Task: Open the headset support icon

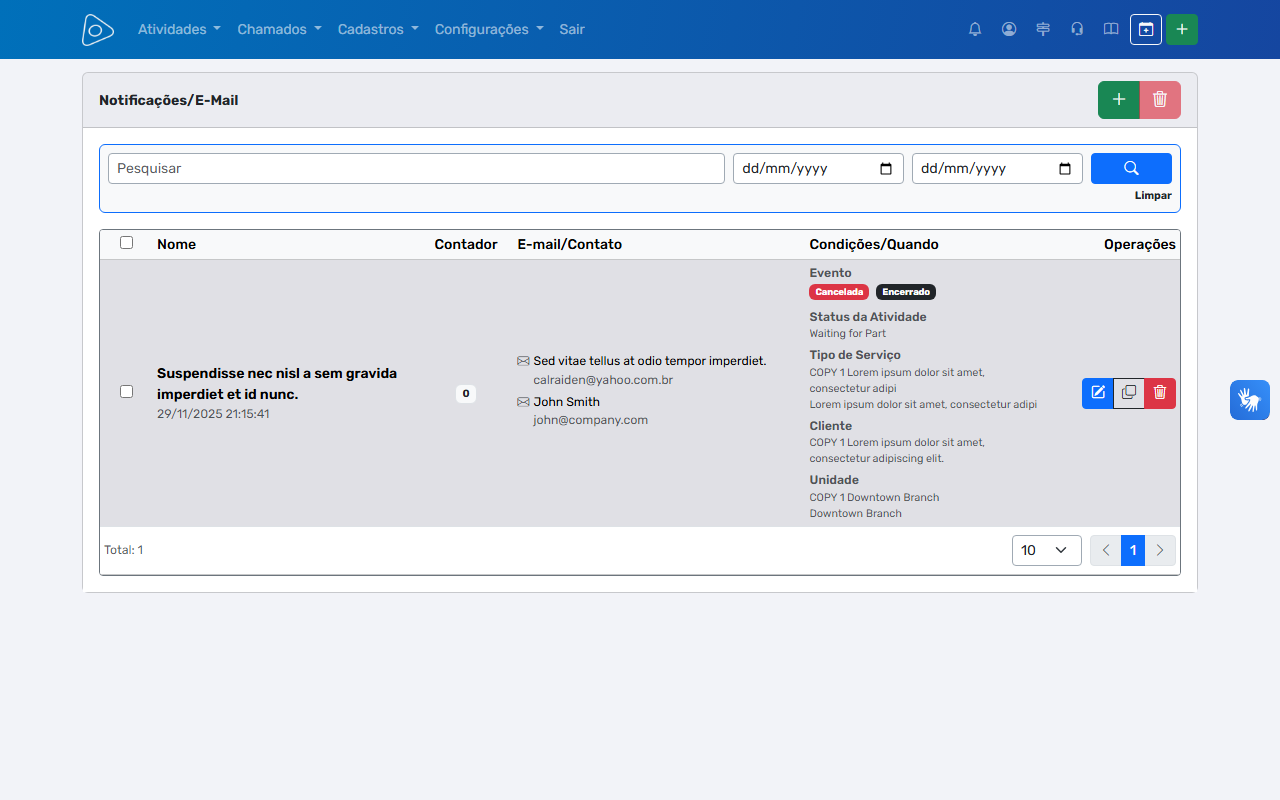Action: pyautogui.click(x=1077, y=30)
